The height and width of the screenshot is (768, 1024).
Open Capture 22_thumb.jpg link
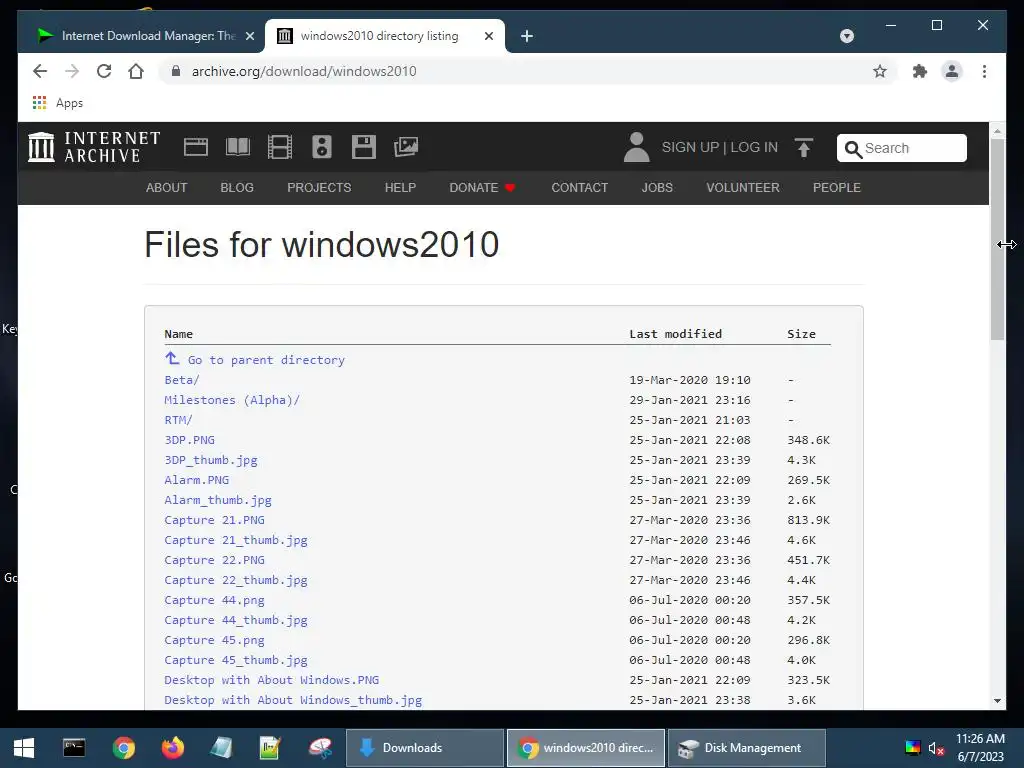pyautogui.click(x=236, y=580)
